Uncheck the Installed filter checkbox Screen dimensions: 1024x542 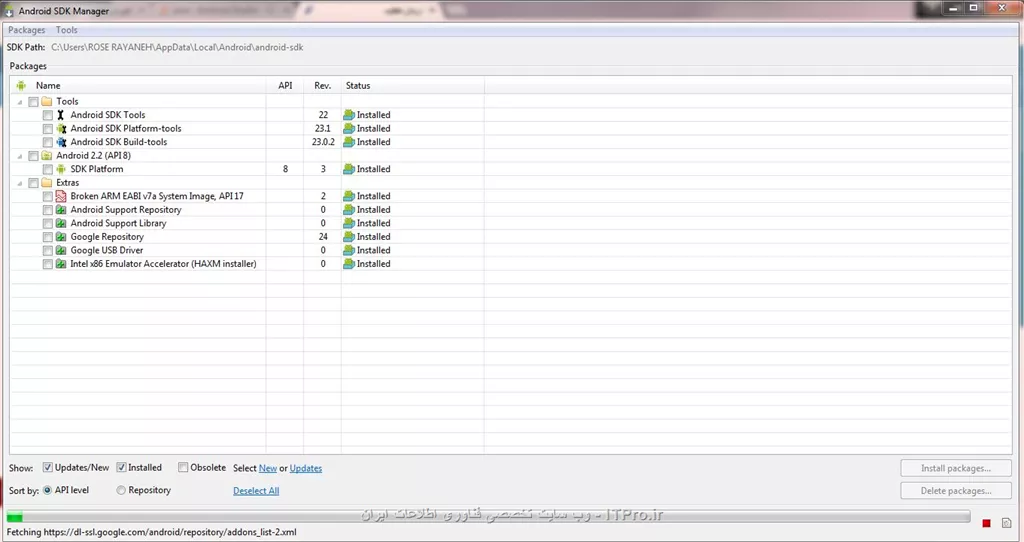pos(121,468)
